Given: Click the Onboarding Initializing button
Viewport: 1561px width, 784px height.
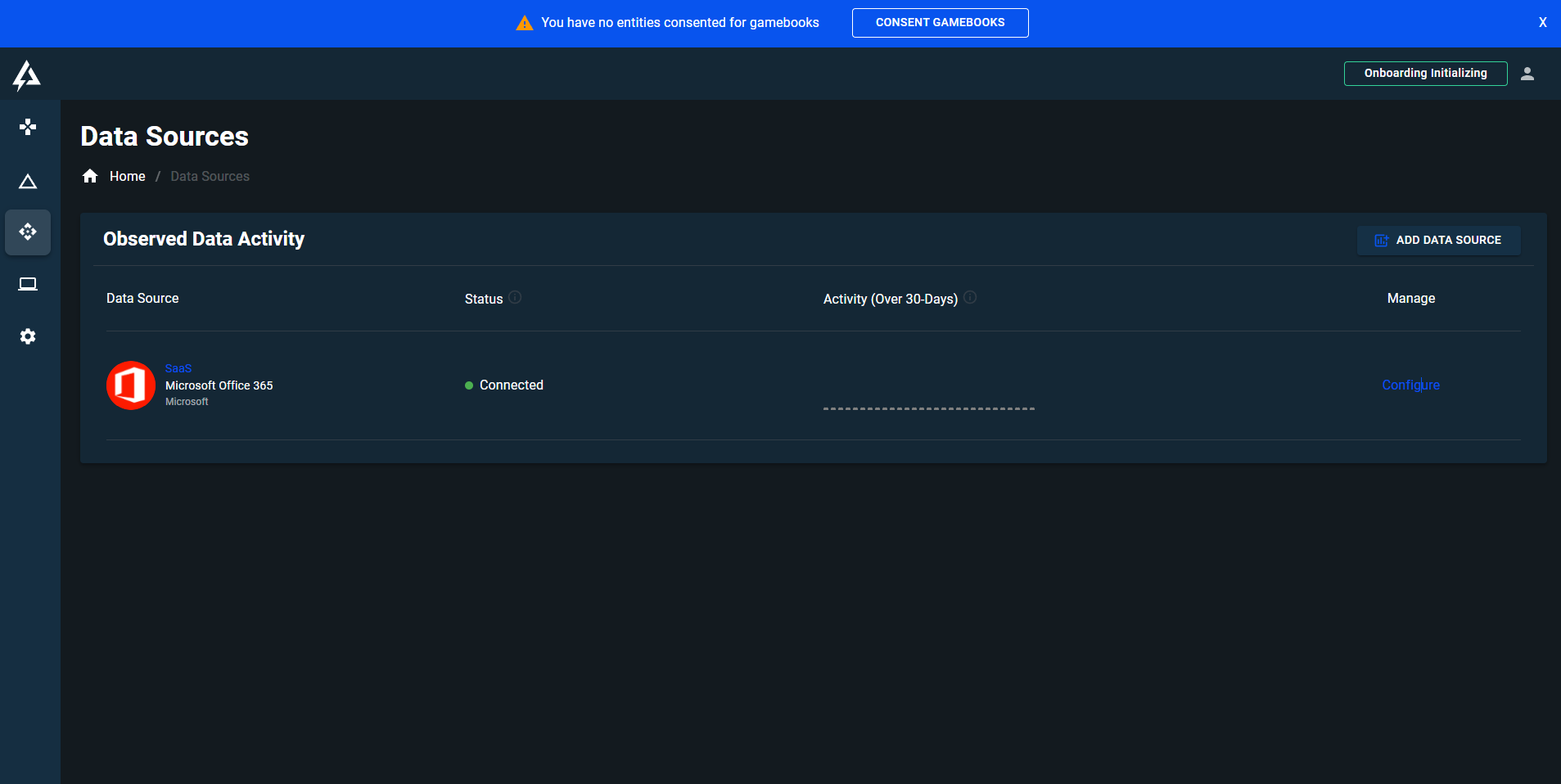Looking at the screenshot, I should point(1425,74).
